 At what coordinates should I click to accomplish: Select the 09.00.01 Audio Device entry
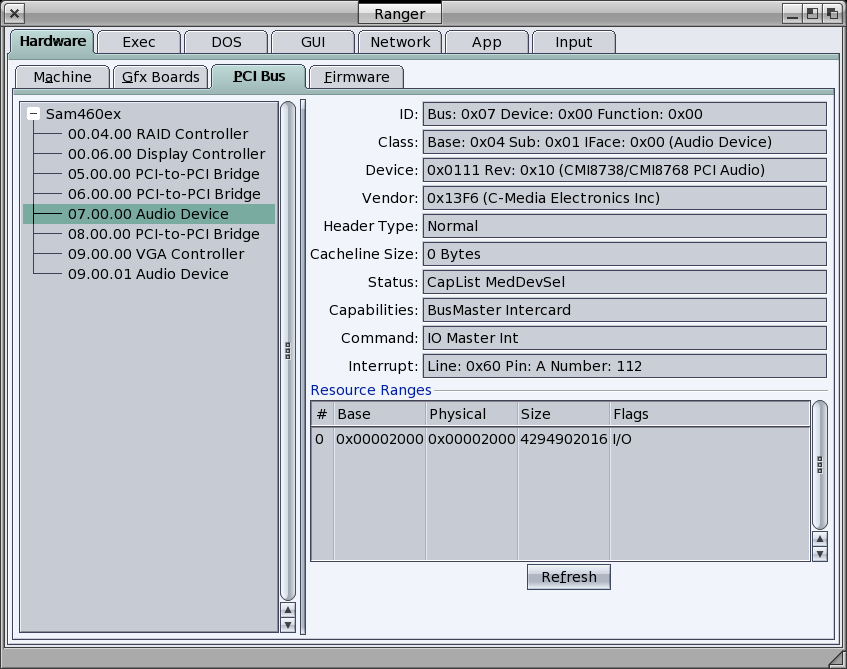[147, 274]
